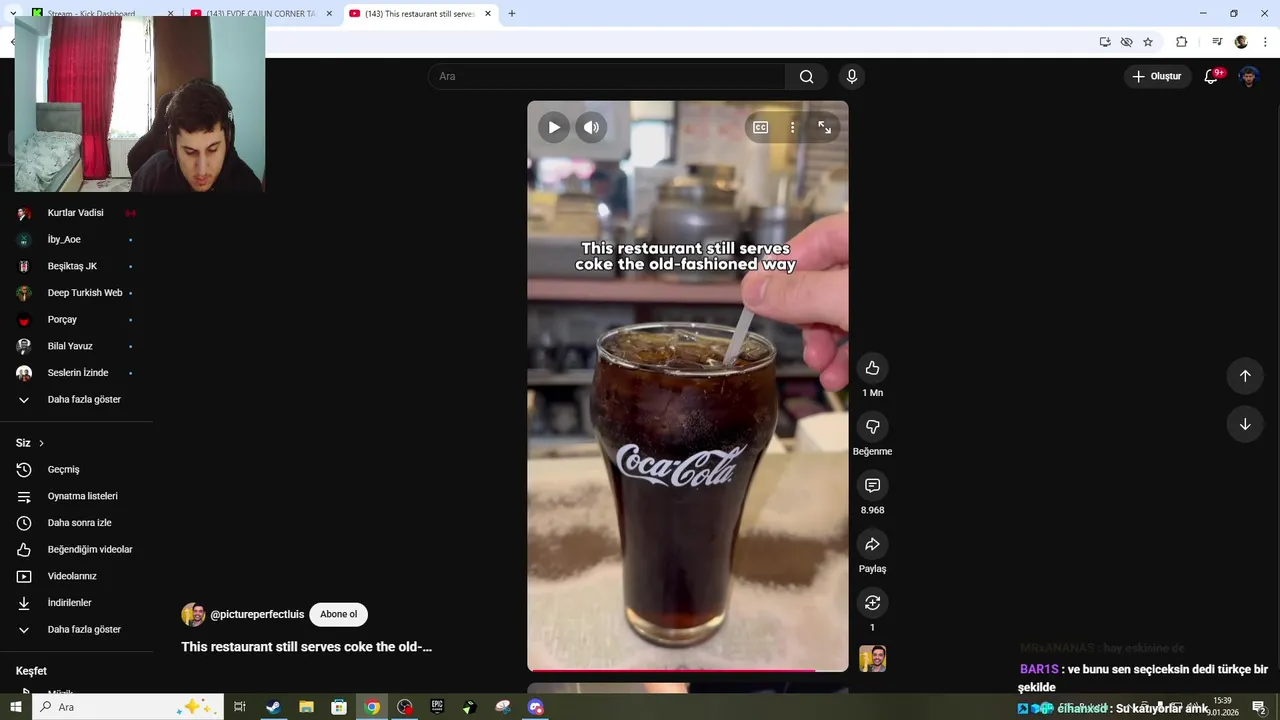This screenshot has width=1280, height=720.
Task: Dislike the Short with Beğenme button
Action: pos(872,427)
